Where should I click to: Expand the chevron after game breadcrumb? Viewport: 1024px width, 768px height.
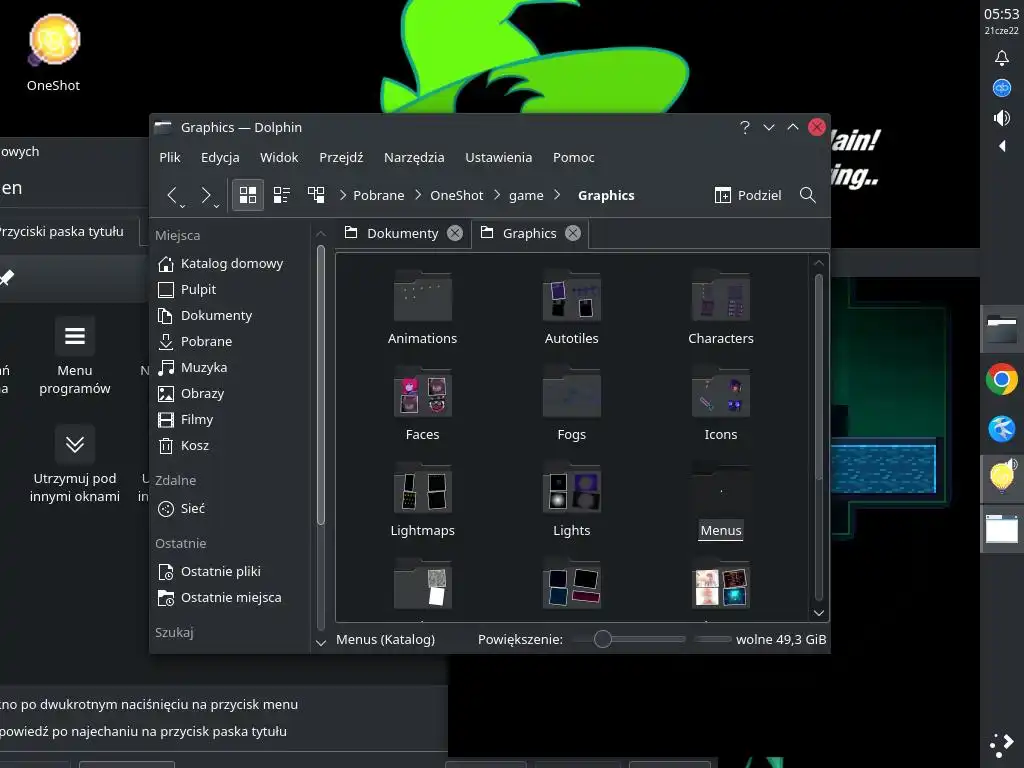point(557,195)
